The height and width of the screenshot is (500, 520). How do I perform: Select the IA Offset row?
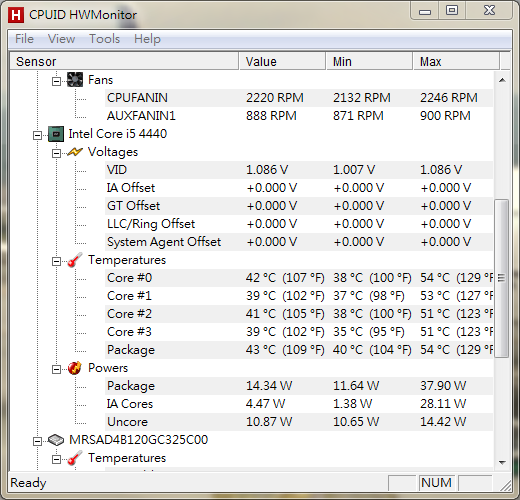pyautogui.click(x=299, y=188)
